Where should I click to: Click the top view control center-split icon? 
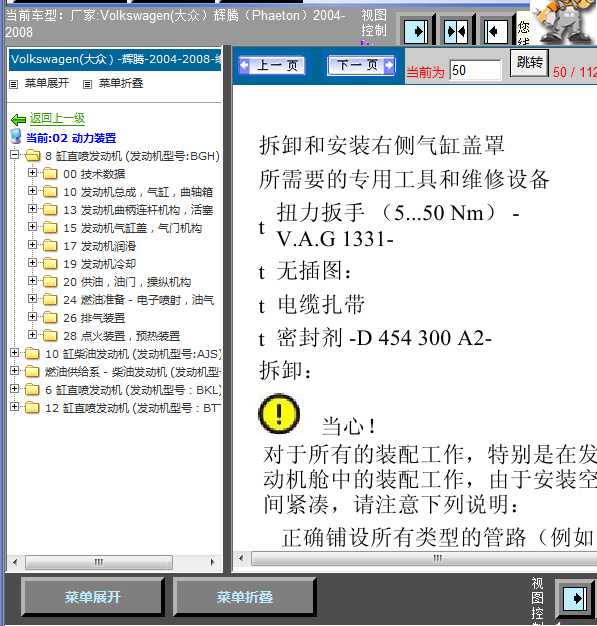[456, 31]
